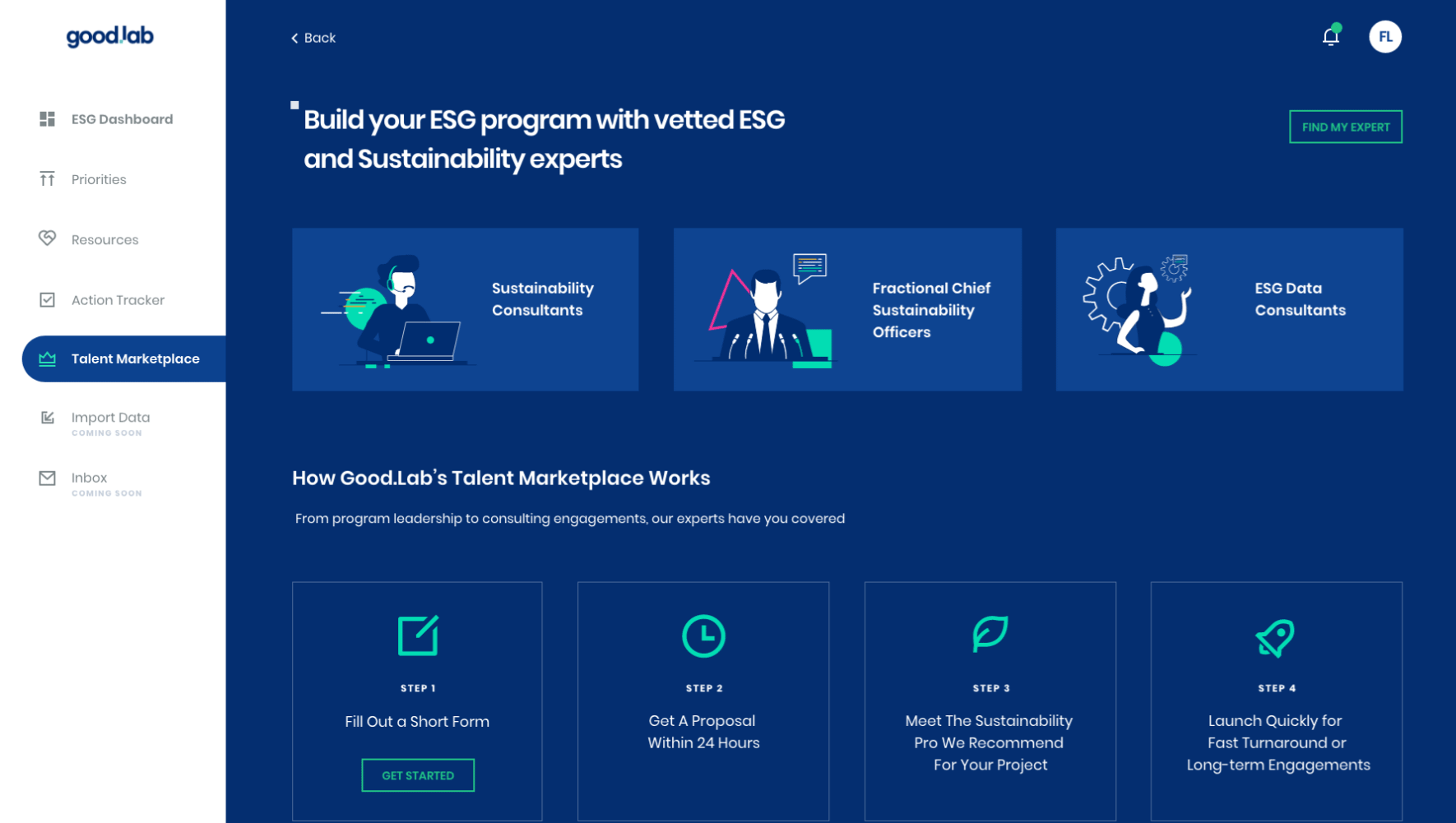The image size is (1456, 823).
Task: Click the Talent Marketplace crown icon
Action: pyautogui.click(x=47, y=358)
